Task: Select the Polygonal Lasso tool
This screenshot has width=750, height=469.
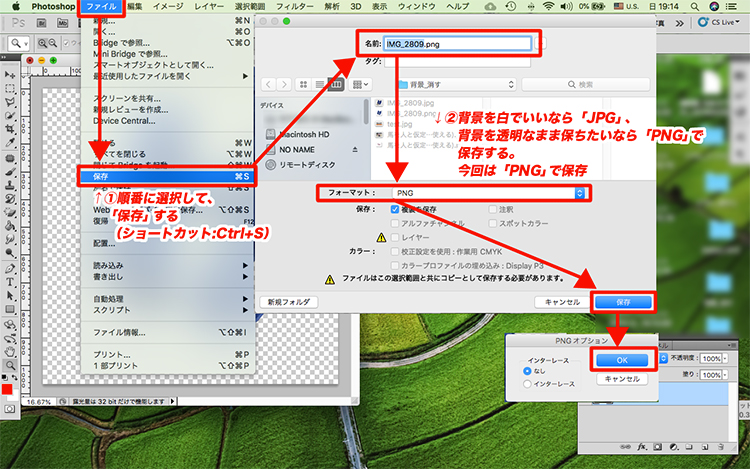Action: (10, 102)
